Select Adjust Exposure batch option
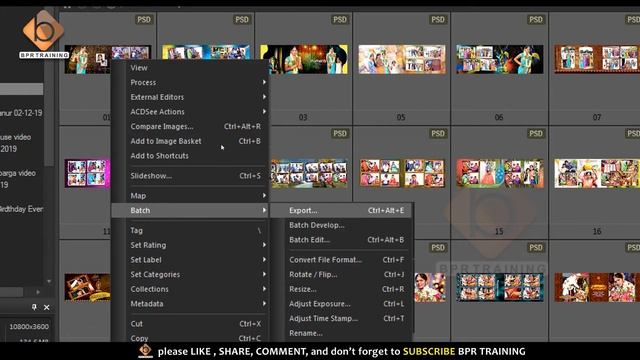Screen dimensions: 640x360 pyautogui.click(x=341, y=304)
